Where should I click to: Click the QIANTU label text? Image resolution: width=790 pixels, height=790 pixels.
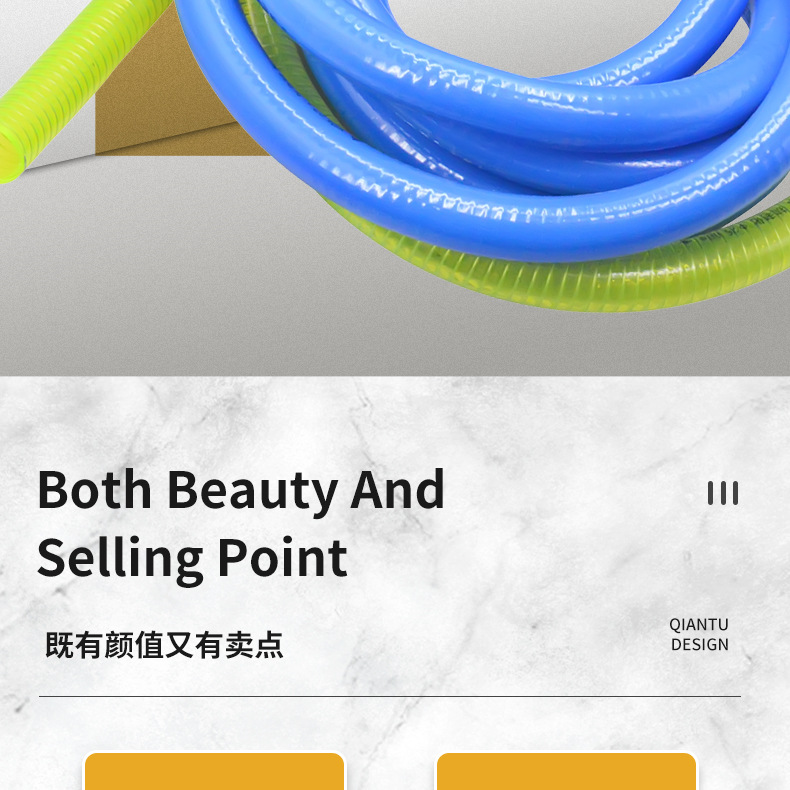coord(699,625)
